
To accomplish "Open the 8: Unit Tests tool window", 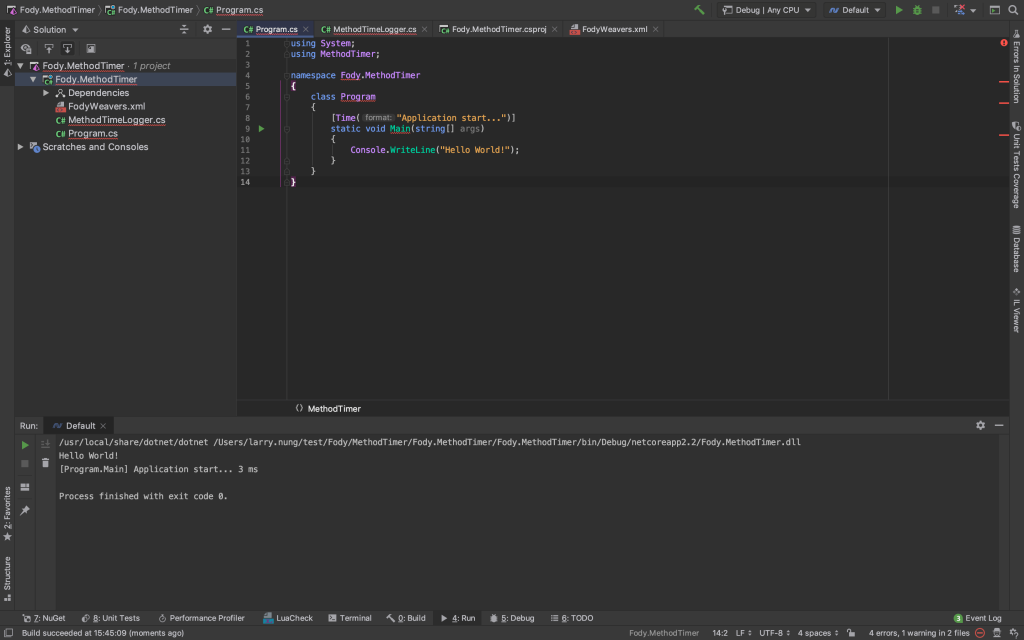I will click(111, 618).
